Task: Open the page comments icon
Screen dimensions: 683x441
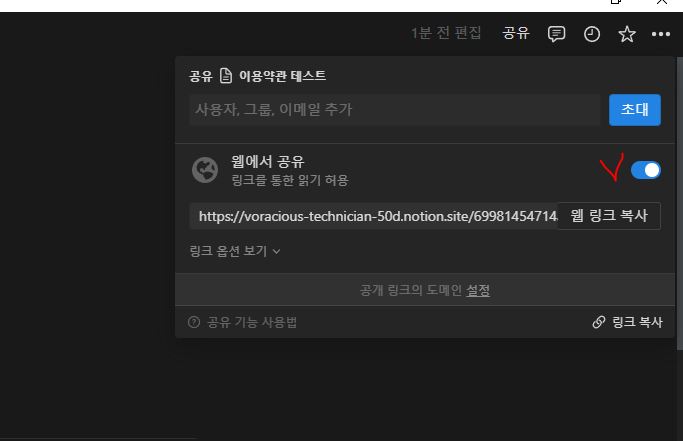Action: [556, 34]
